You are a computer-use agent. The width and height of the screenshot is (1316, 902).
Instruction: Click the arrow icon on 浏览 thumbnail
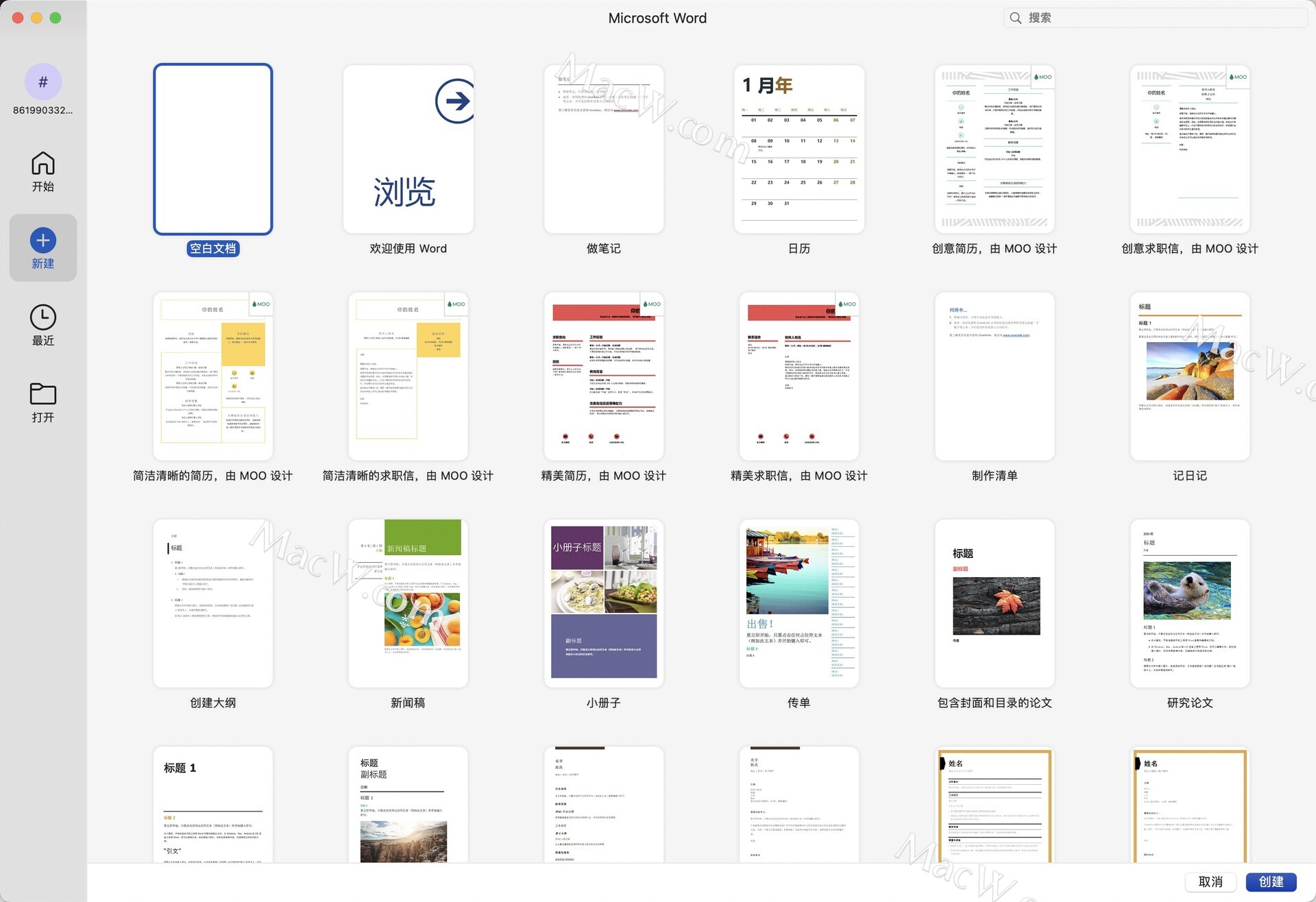454,101
